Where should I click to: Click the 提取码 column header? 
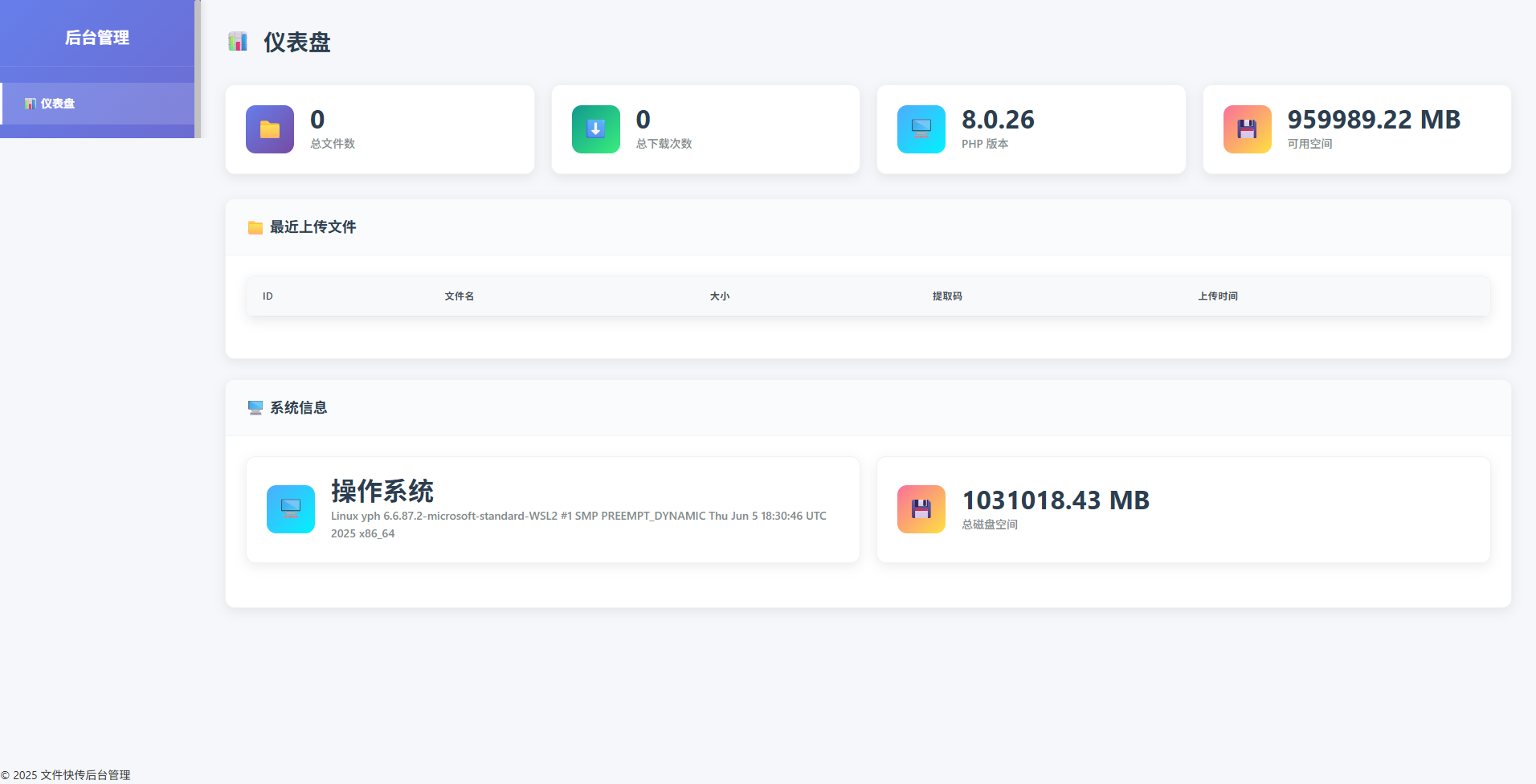point(947,296)
